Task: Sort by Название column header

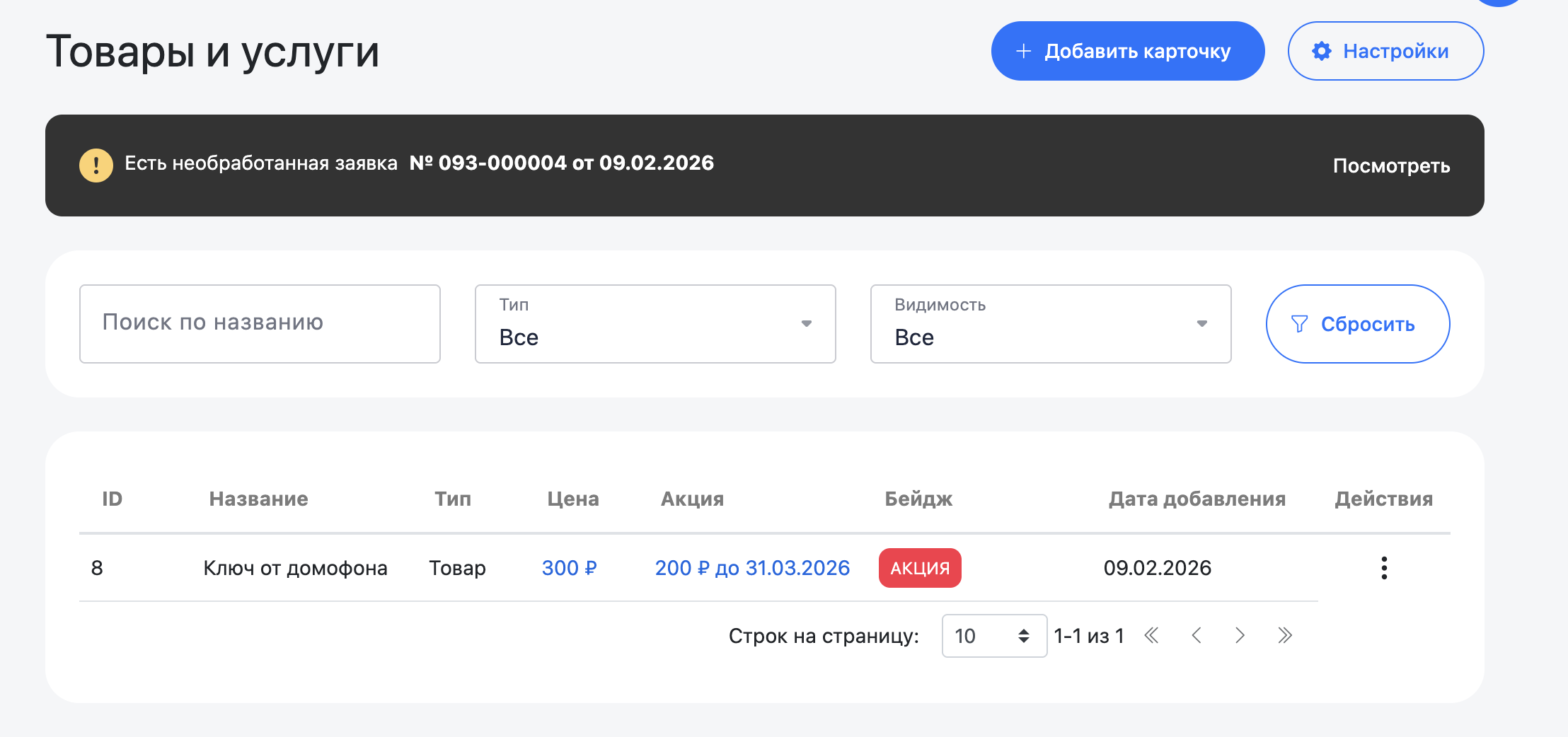Action: (x=258, y=499)
